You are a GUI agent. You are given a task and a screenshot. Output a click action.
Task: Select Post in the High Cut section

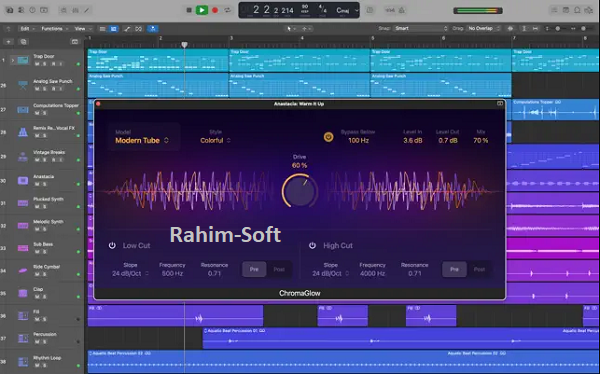point(479,269)
